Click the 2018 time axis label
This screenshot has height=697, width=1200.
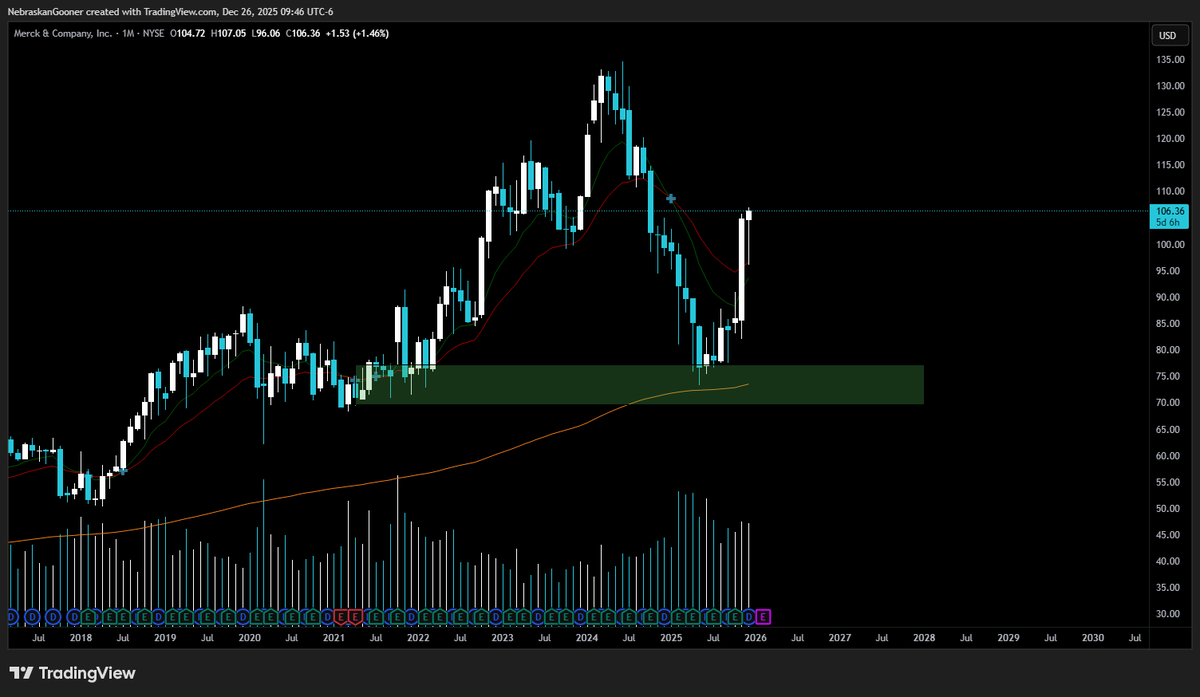click(81, 637)
